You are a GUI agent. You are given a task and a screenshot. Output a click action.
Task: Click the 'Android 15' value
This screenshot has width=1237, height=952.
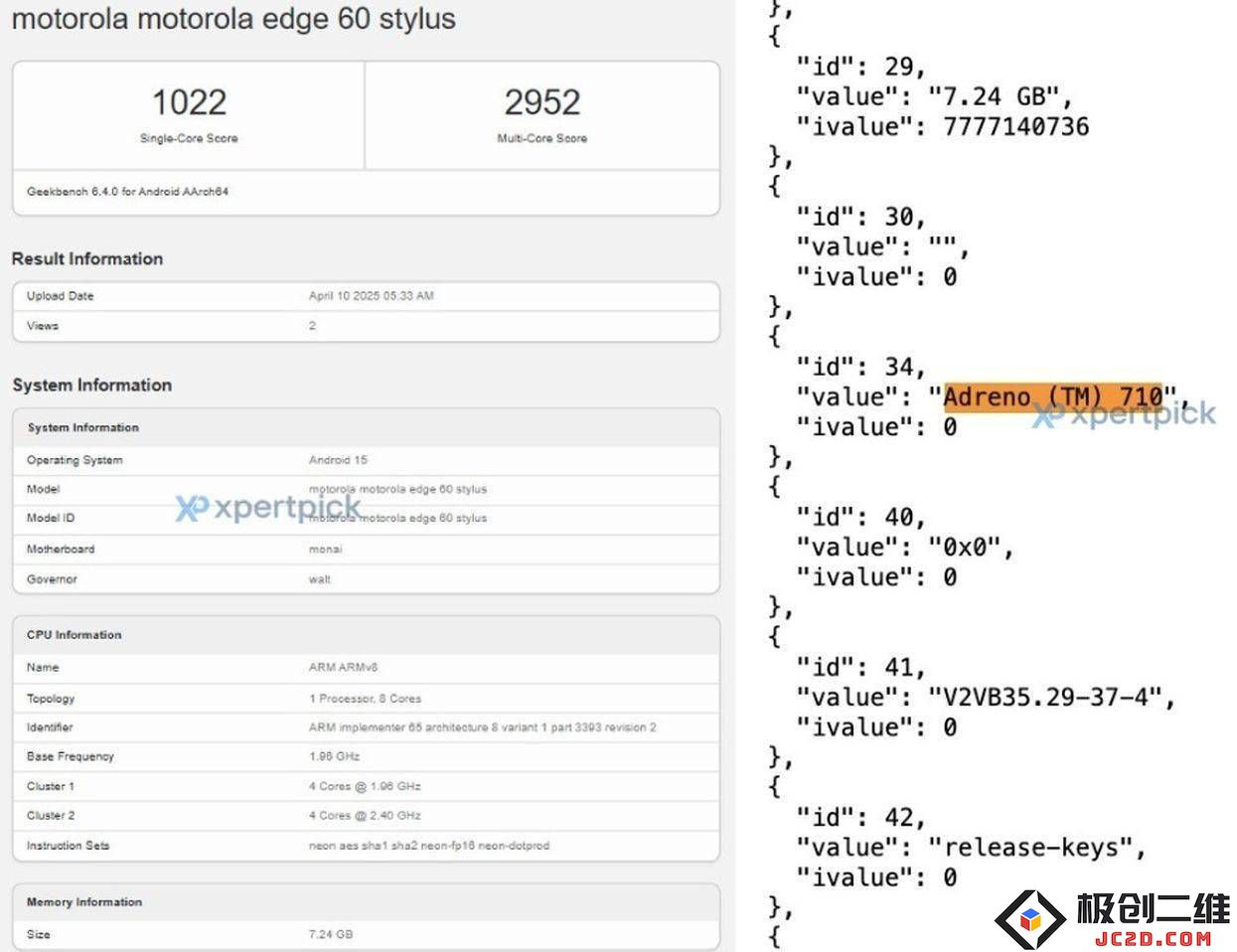point(338,460)
